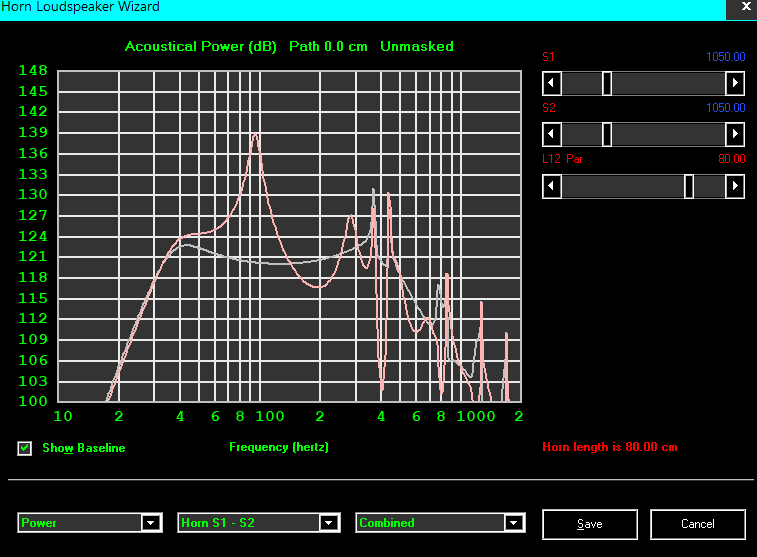757x557 pixels.
Task: Click the Path 0.0 cm label
Action: tap(328, 46)
